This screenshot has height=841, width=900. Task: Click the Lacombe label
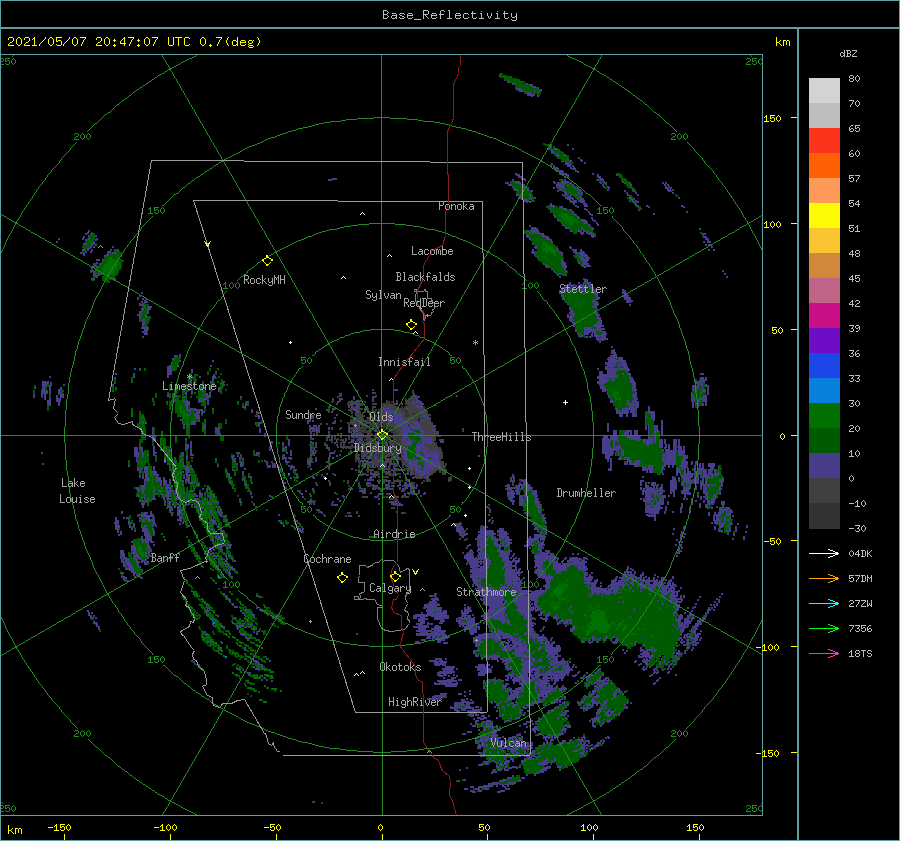click(x=432, y=251)
